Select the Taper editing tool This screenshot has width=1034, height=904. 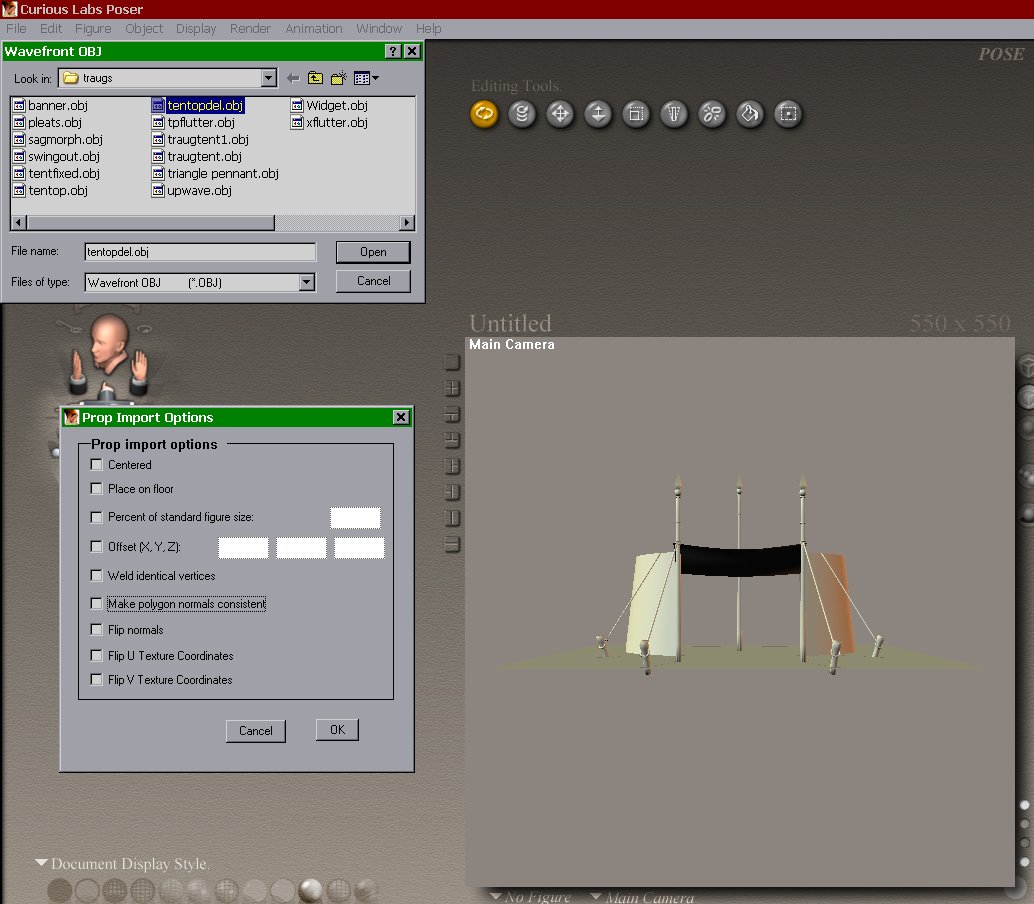pos(674,113)
